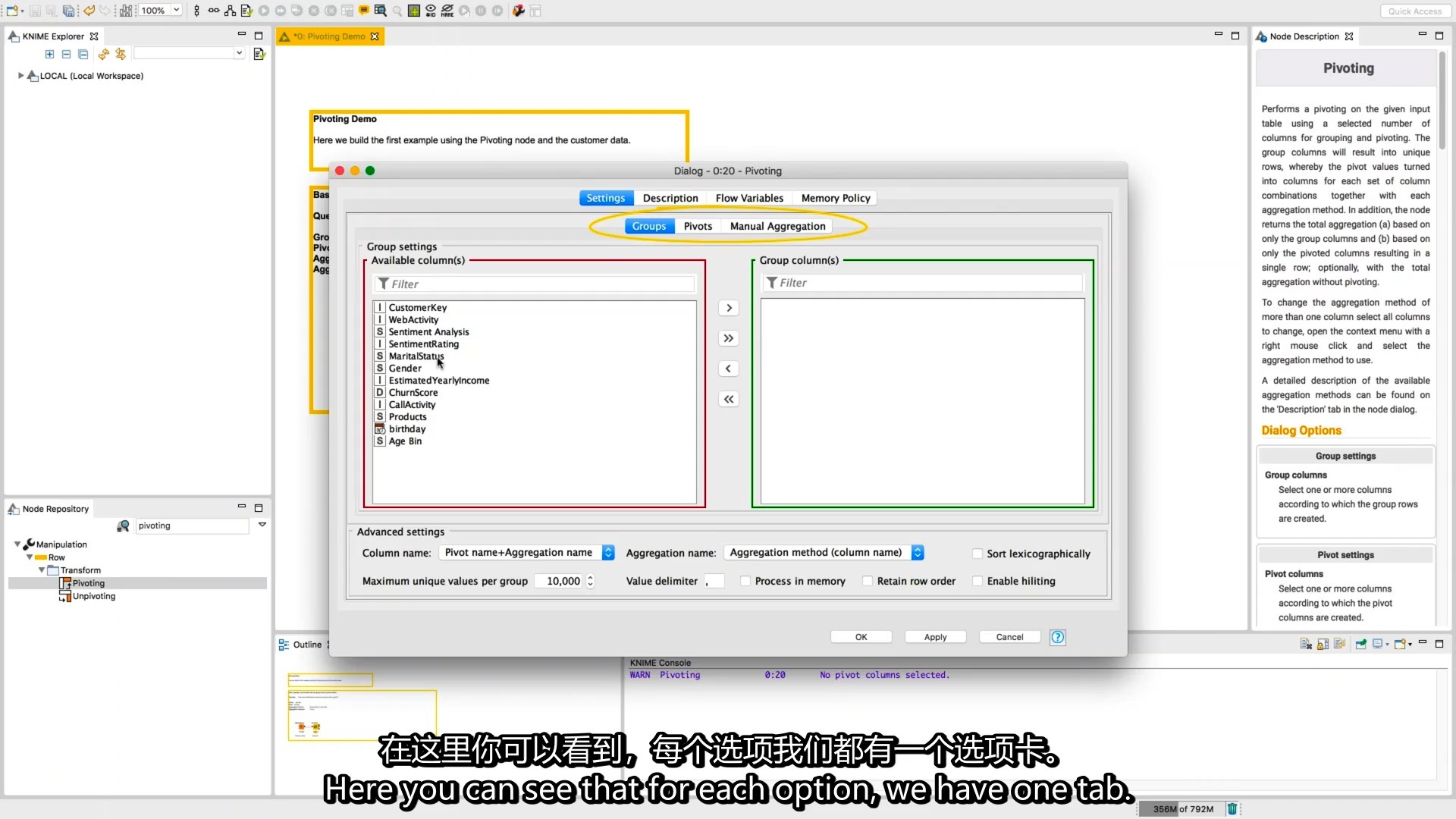Toggle the hide node NAME icon
The width and height of the screenshot is (1456, 819).
click(447, 11)
